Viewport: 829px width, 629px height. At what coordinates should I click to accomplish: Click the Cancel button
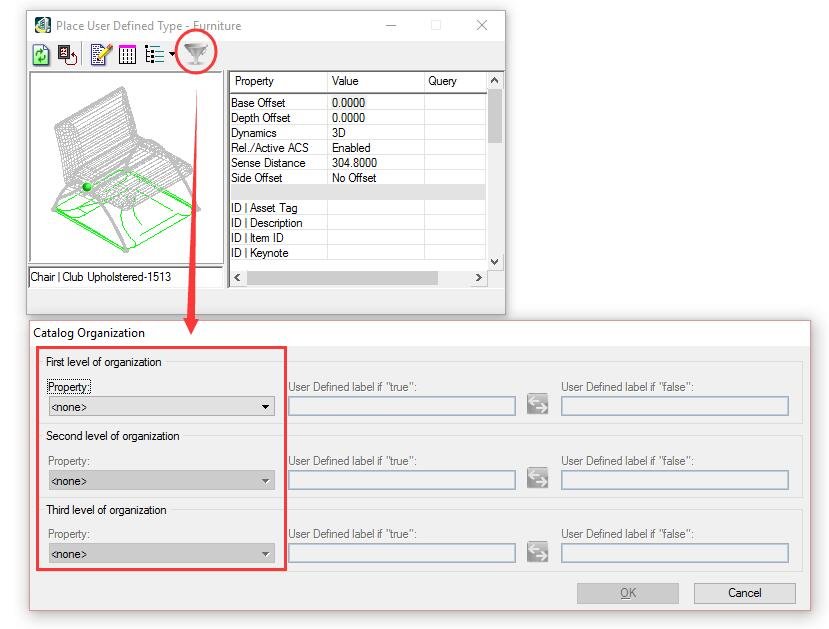[x=744, y=593]
